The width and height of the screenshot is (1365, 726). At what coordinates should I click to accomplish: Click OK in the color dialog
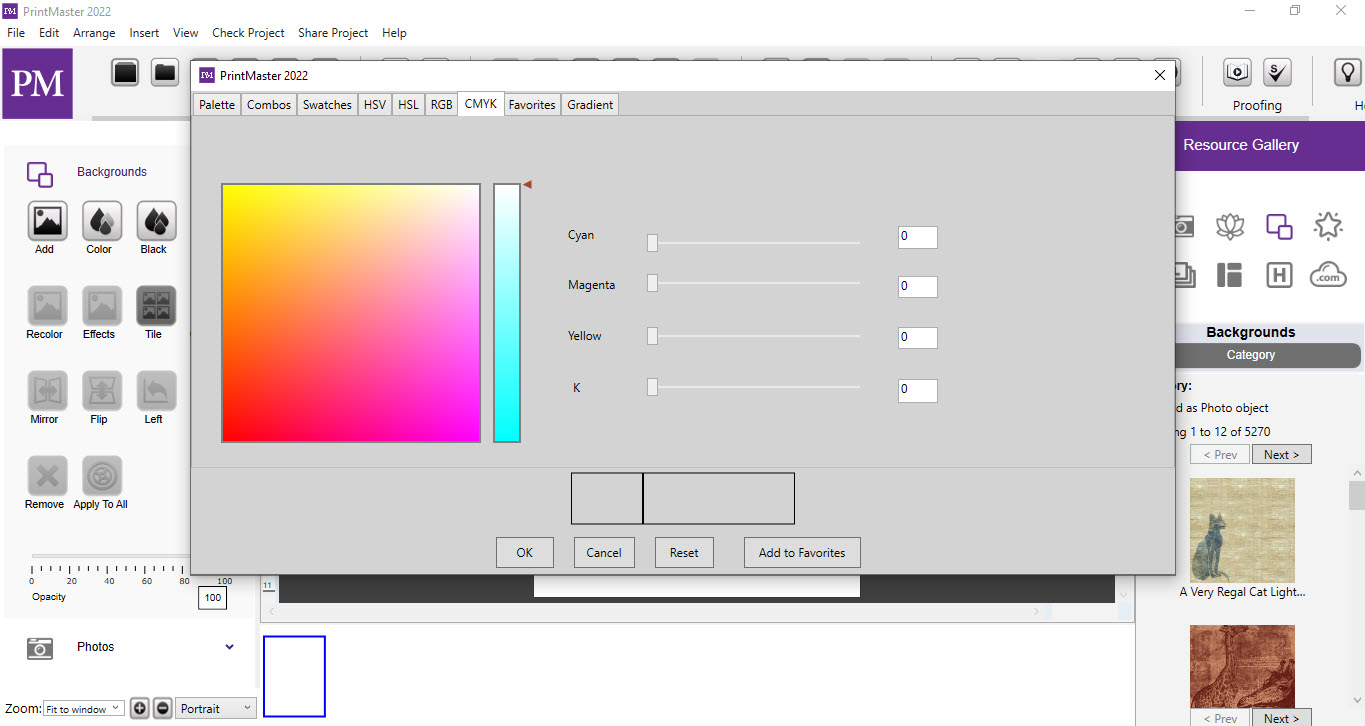point(525,552)
